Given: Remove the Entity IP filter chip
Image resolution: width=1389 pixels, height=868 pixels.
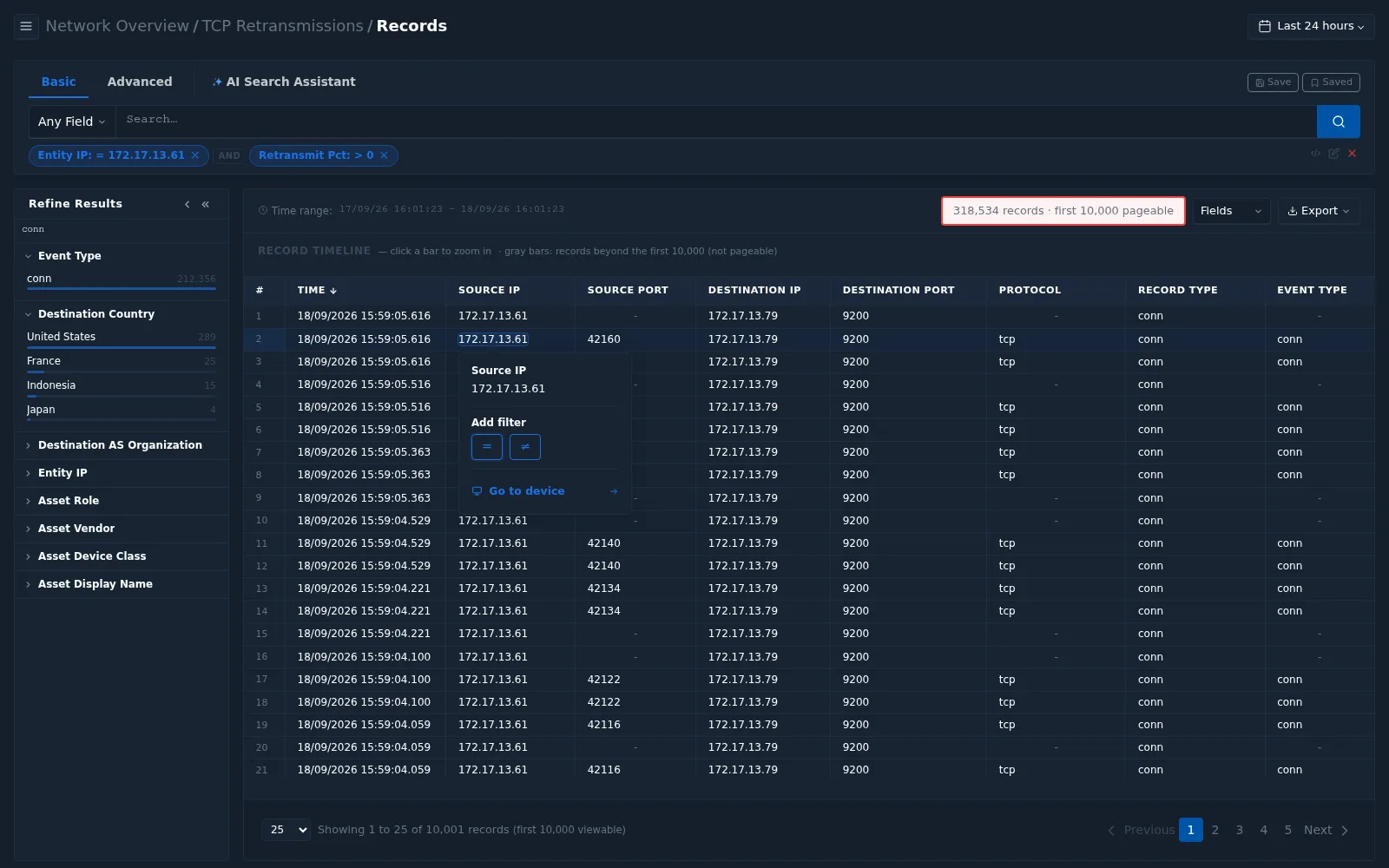Looking at the screenshot, I should [195, 155].
